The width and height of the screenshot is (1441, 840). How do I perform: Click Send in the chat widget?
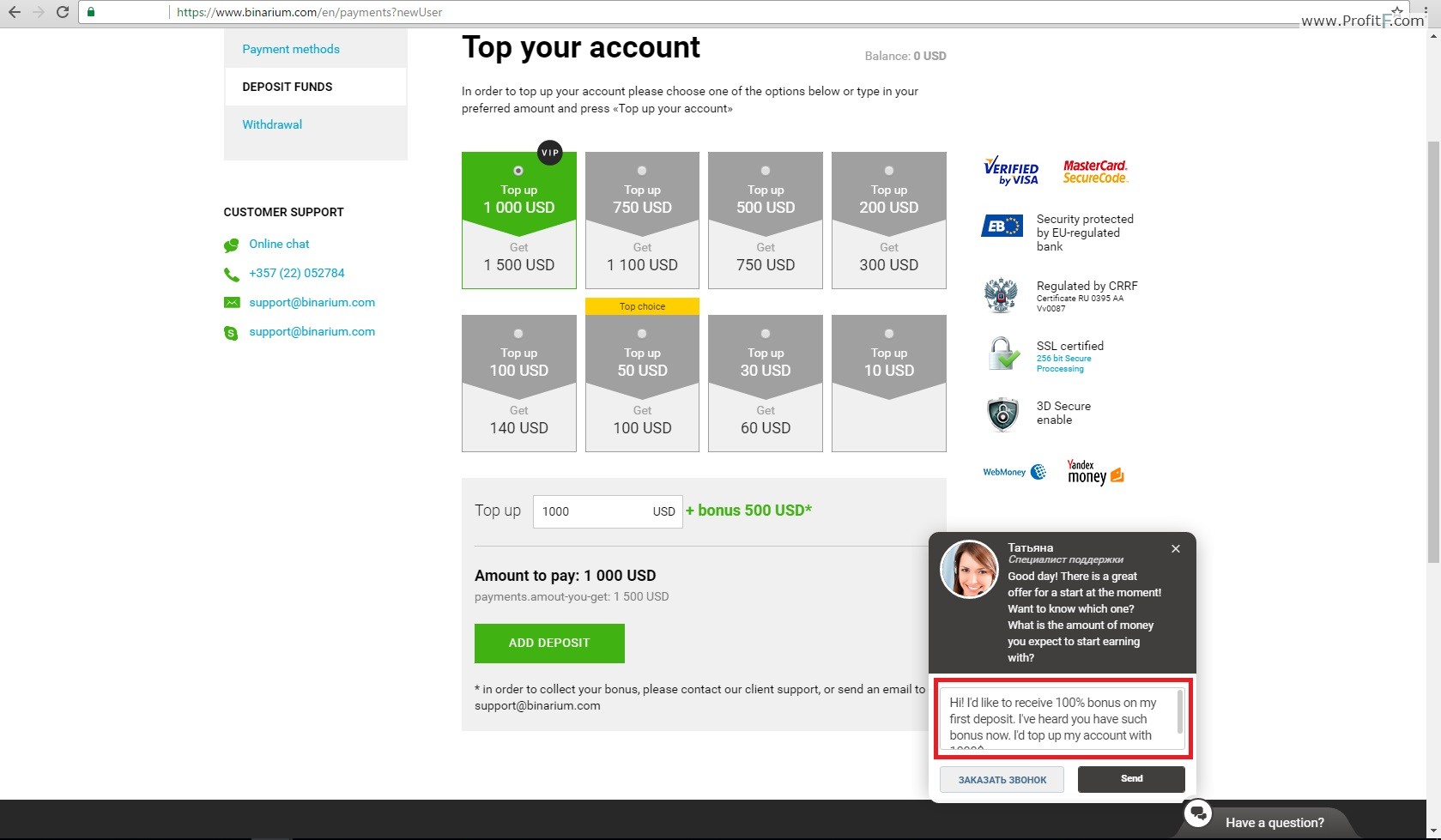[1131, 779]
